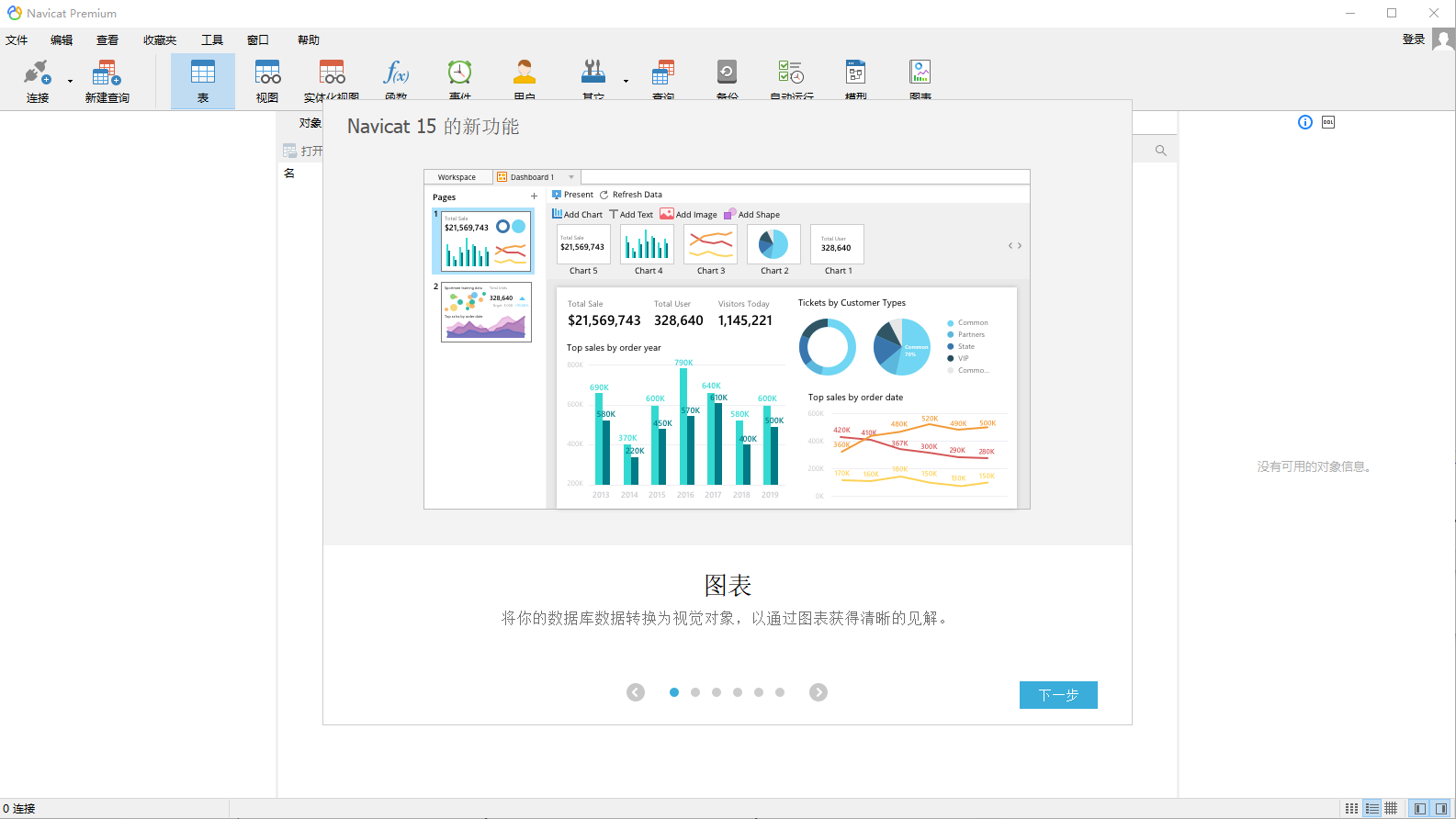Open the 窗口 menu
The image size is (1456, 819).
click(258, 40)
